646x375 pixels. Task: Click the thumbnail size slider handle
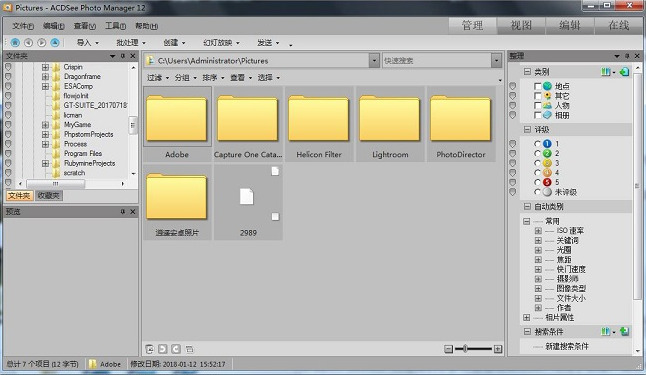pyautogui.click(x=465, y=349)
